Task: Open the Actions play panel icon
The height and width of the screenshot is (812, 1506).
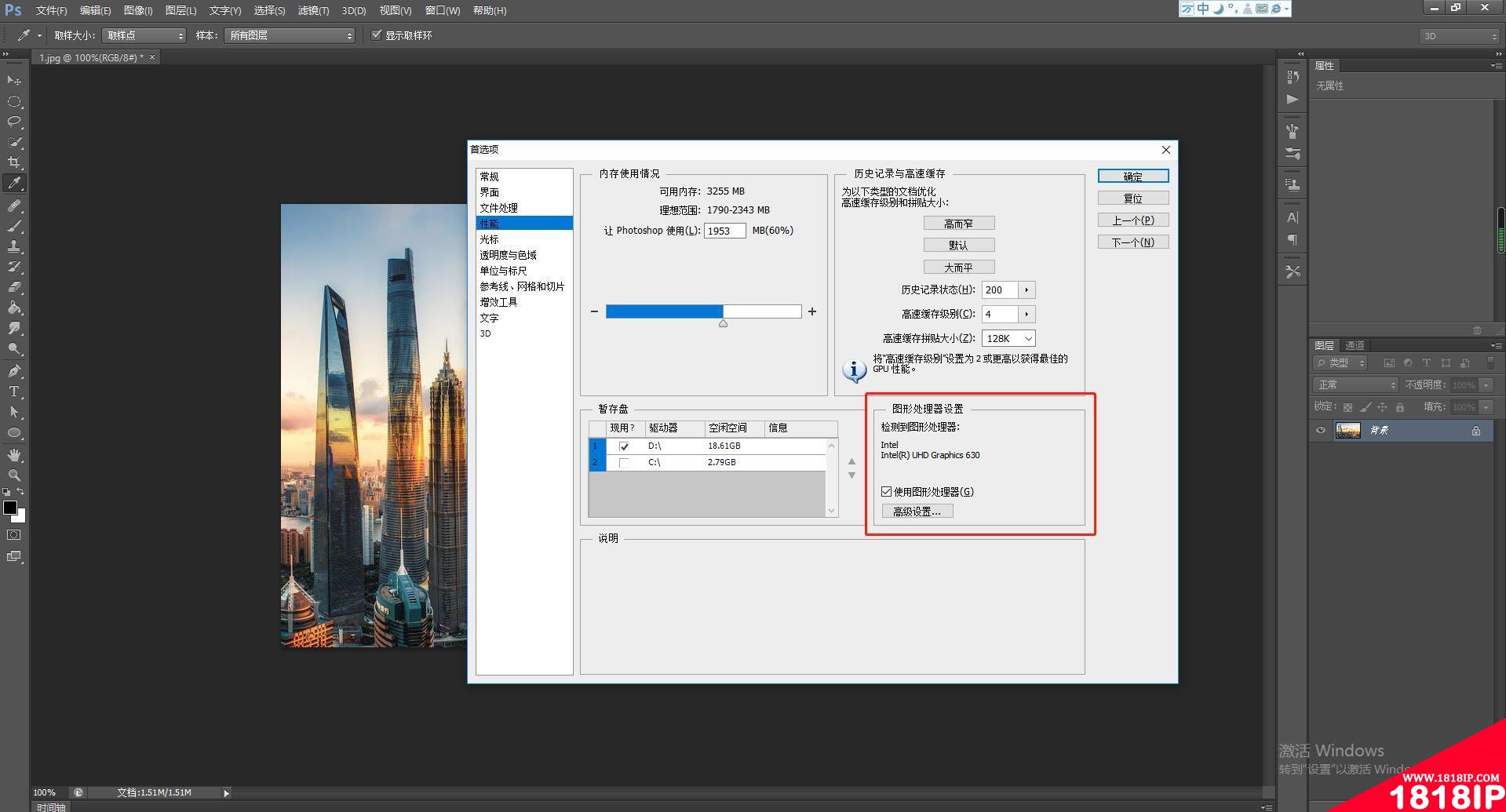Action: [x=1293, y=100]
